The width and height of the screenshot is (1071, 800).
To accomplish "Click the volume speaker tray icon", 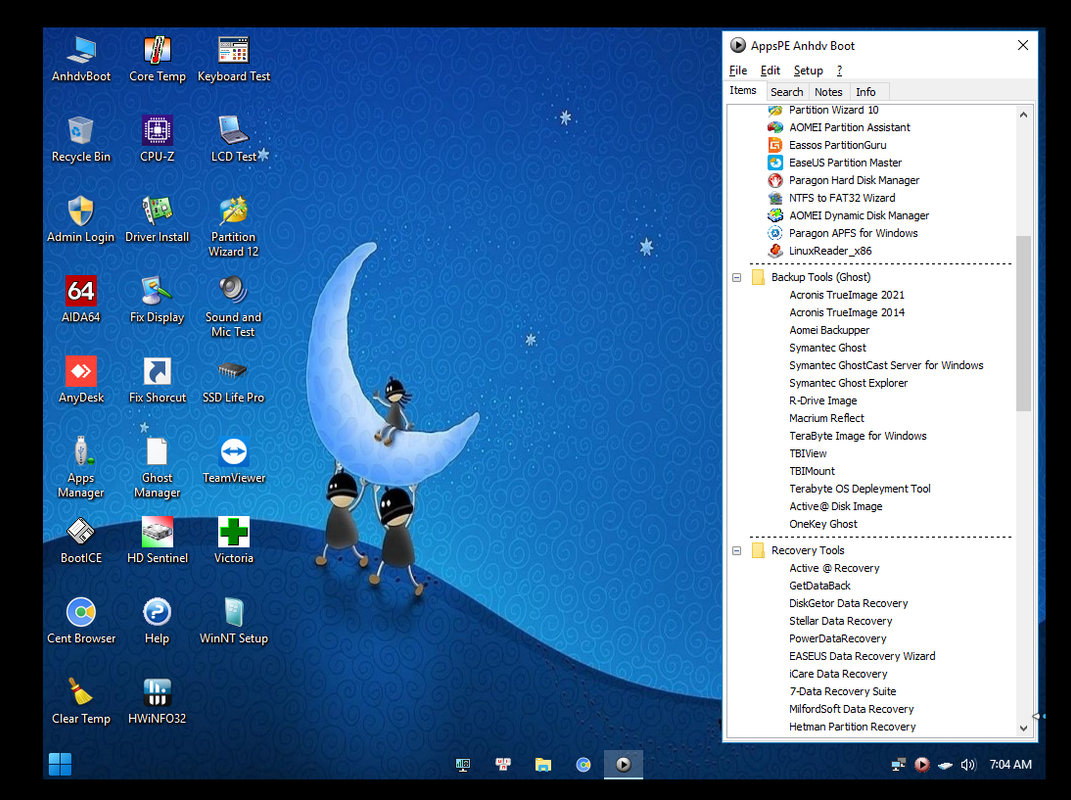I will [x=968, y=764].
